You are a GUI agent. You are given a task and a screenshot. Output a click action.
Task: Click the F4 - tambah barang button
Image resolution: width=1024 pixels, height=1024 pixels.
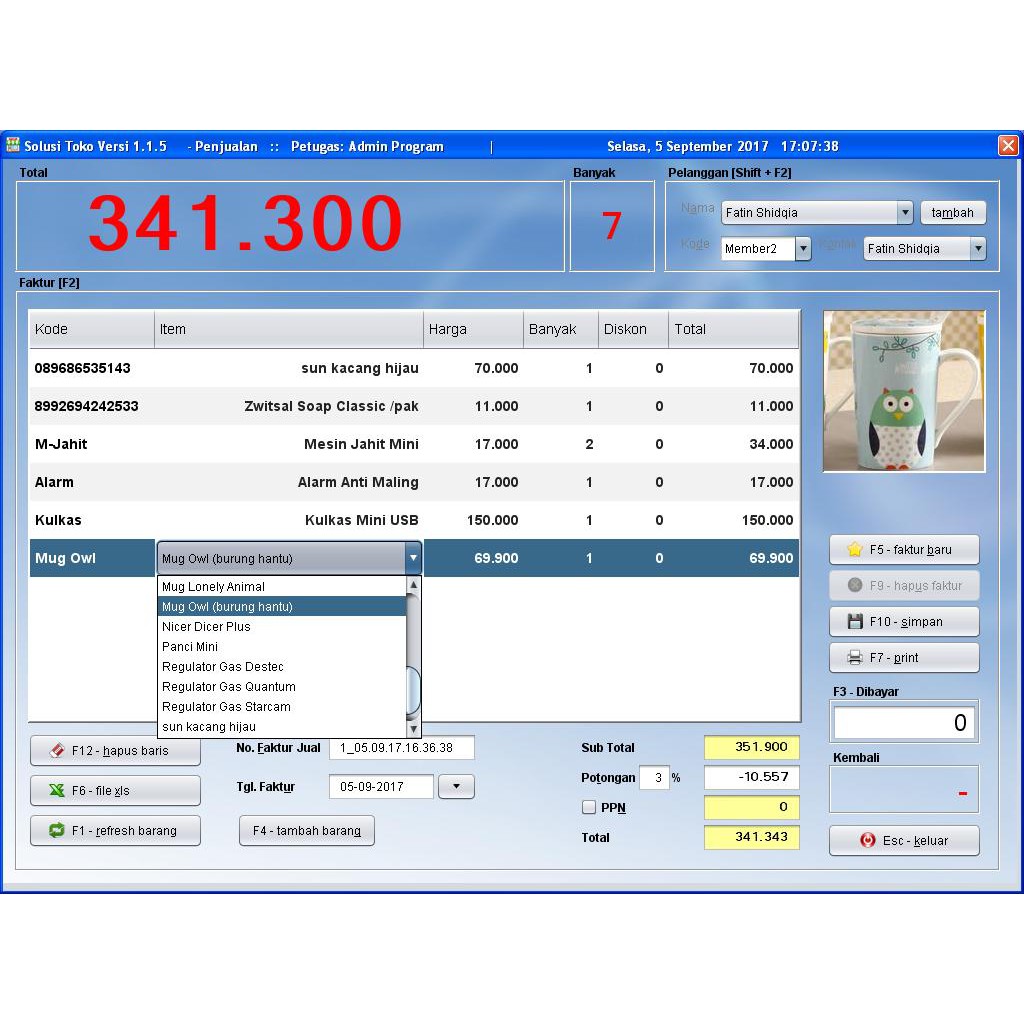pyautogui.click(x=306, y=830)
